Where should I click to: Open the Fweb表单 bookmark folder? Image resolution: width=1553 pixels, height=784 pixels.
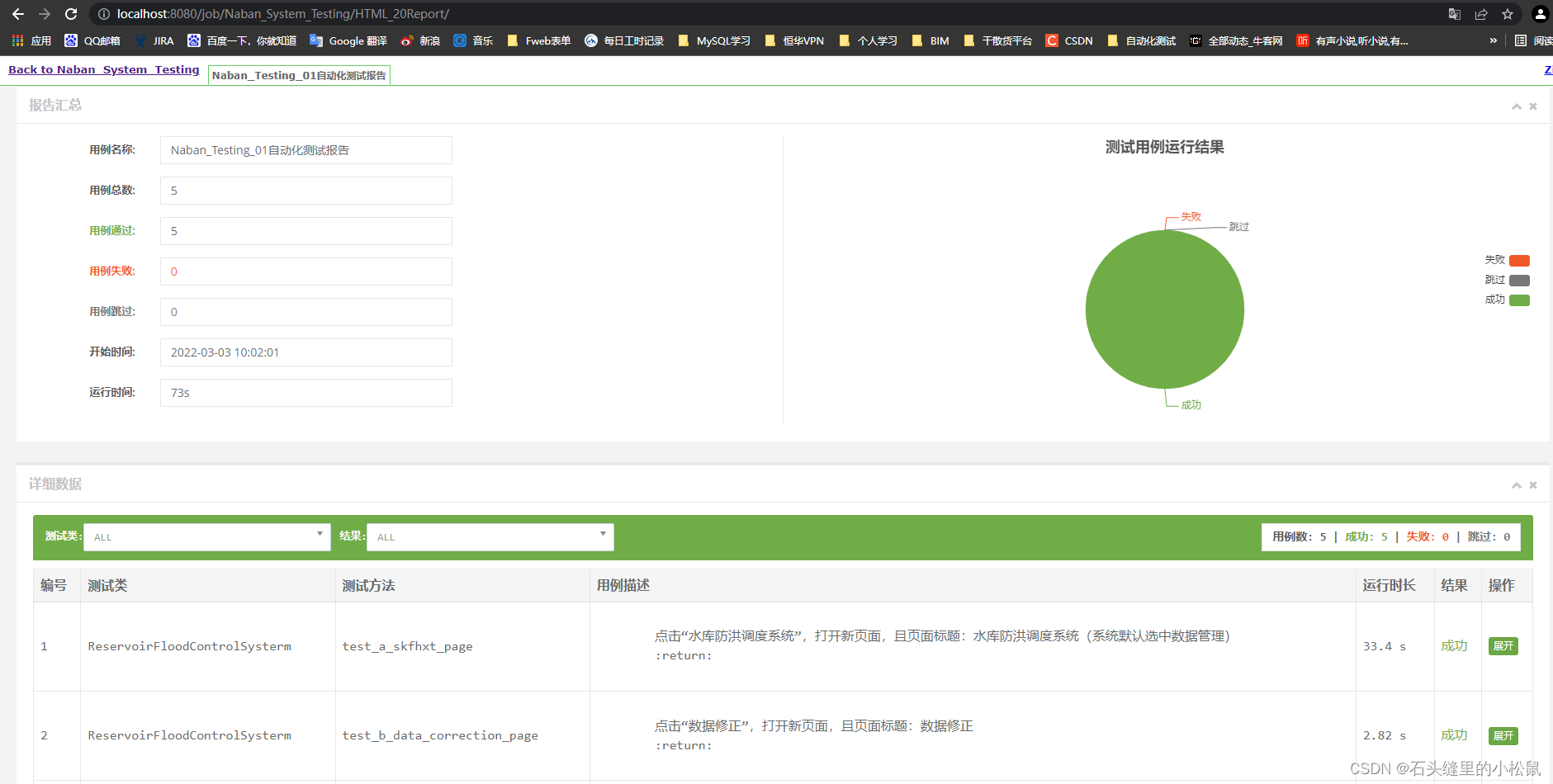click(538, 40)
